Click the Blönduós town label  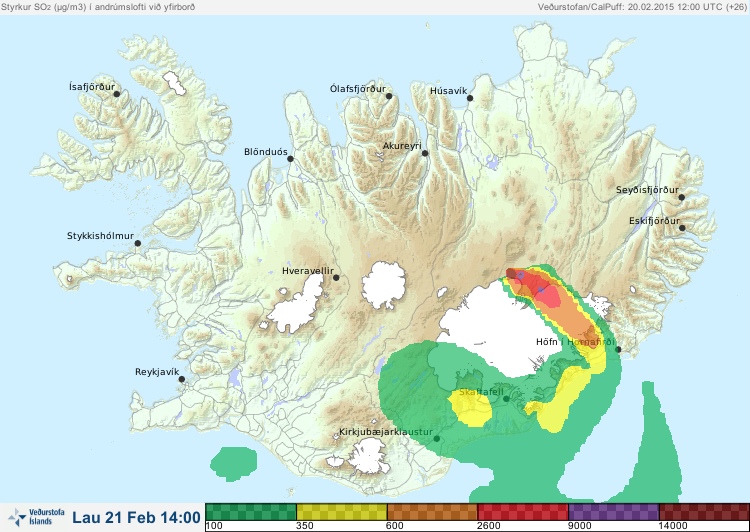[266, 152]
